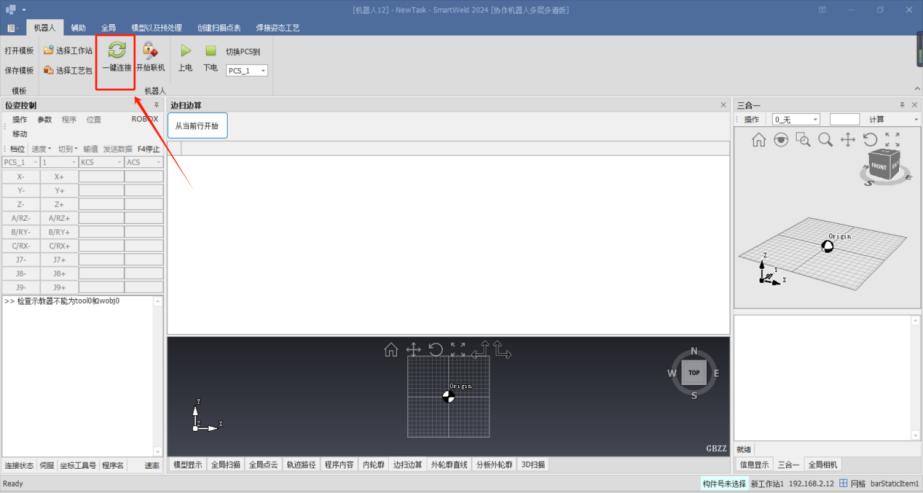Click home view icon in 三合一 panel
Screen dimensions: 923x493
[x=759, y=140]
